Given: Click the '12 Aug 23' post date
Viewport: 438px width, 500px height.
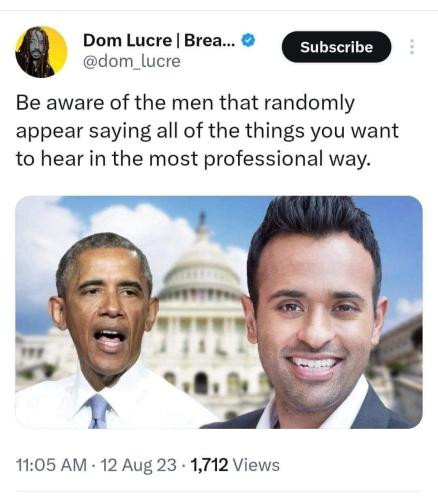Looking at the screenshot, I should click(138, 465).
